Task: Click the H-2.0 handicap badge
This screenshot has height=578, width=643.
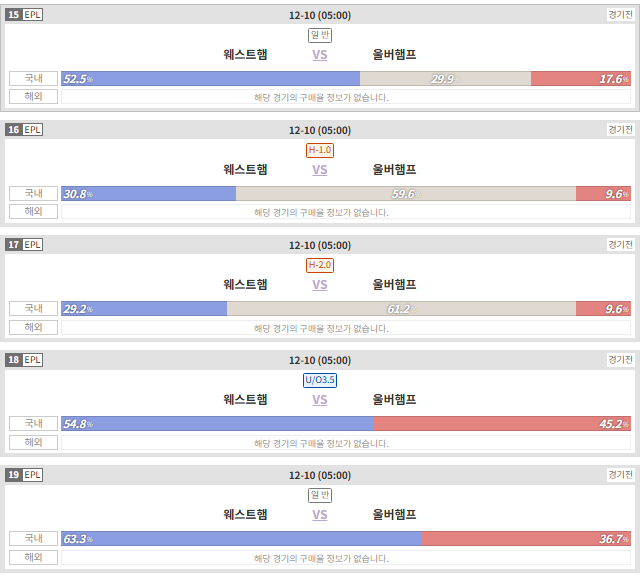Action: click(x=320, y=265)
